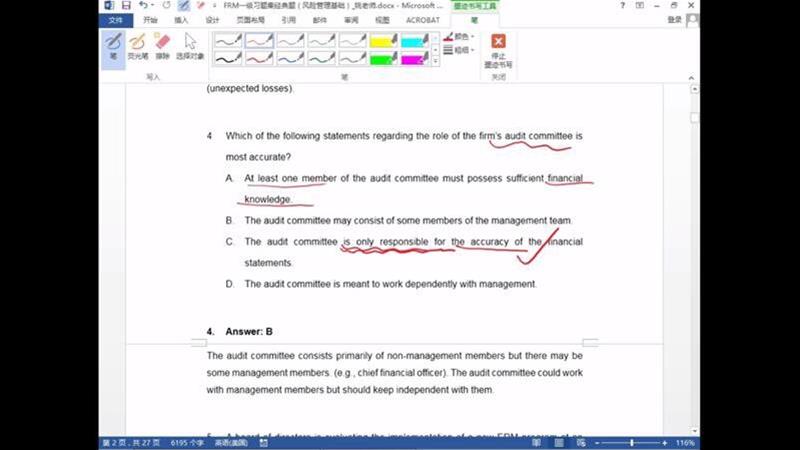Click the Save icon in quick access toolbar
Screen dimensions: 800x450
point(126,6)
